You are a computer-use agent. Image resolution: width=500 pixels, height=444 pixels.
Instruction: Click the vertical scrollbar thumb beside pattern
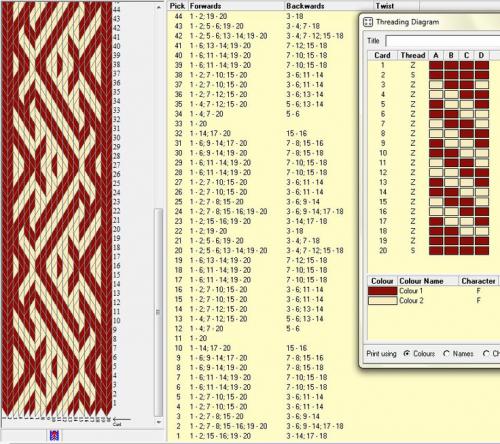click(x=159, y=312)
